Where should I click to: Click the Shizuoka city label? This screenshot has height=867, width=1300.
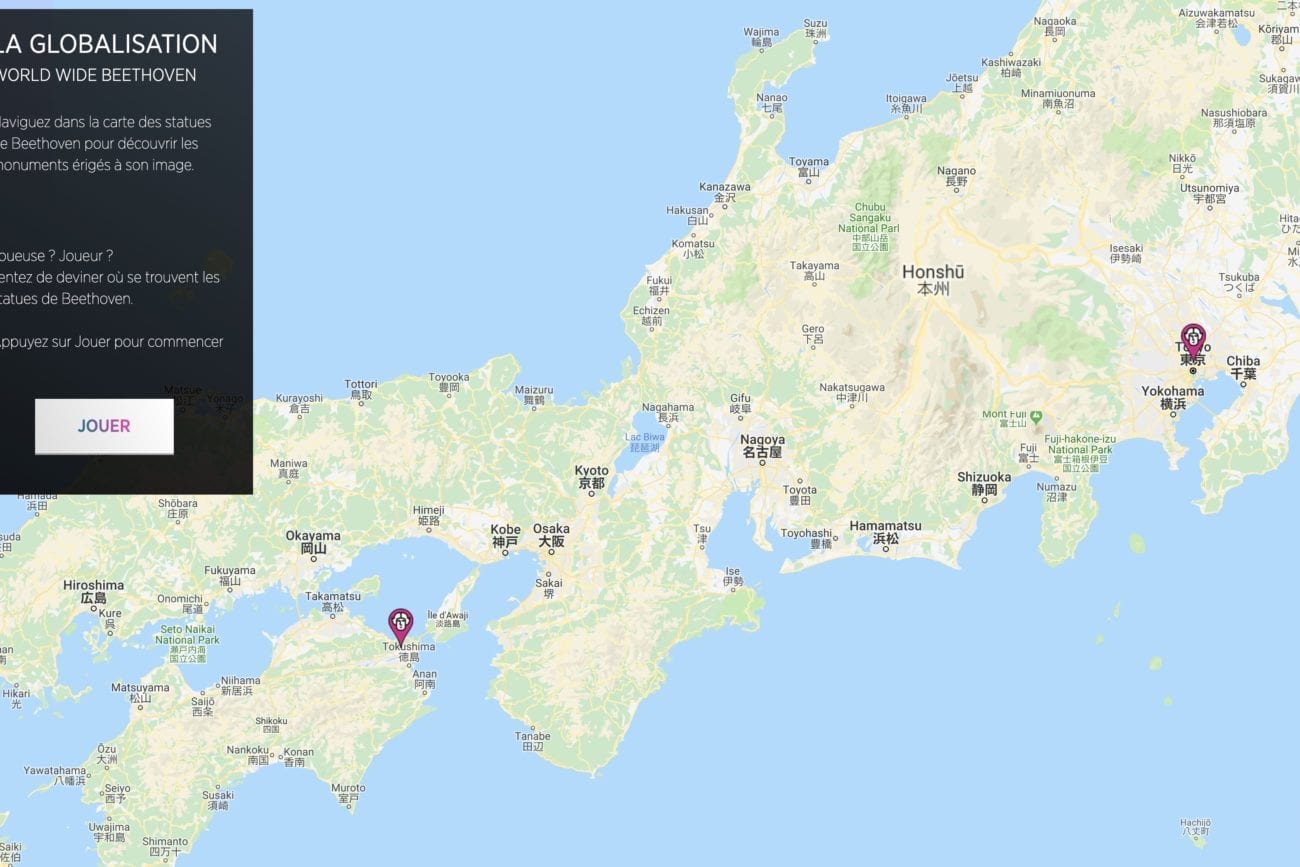984,484
